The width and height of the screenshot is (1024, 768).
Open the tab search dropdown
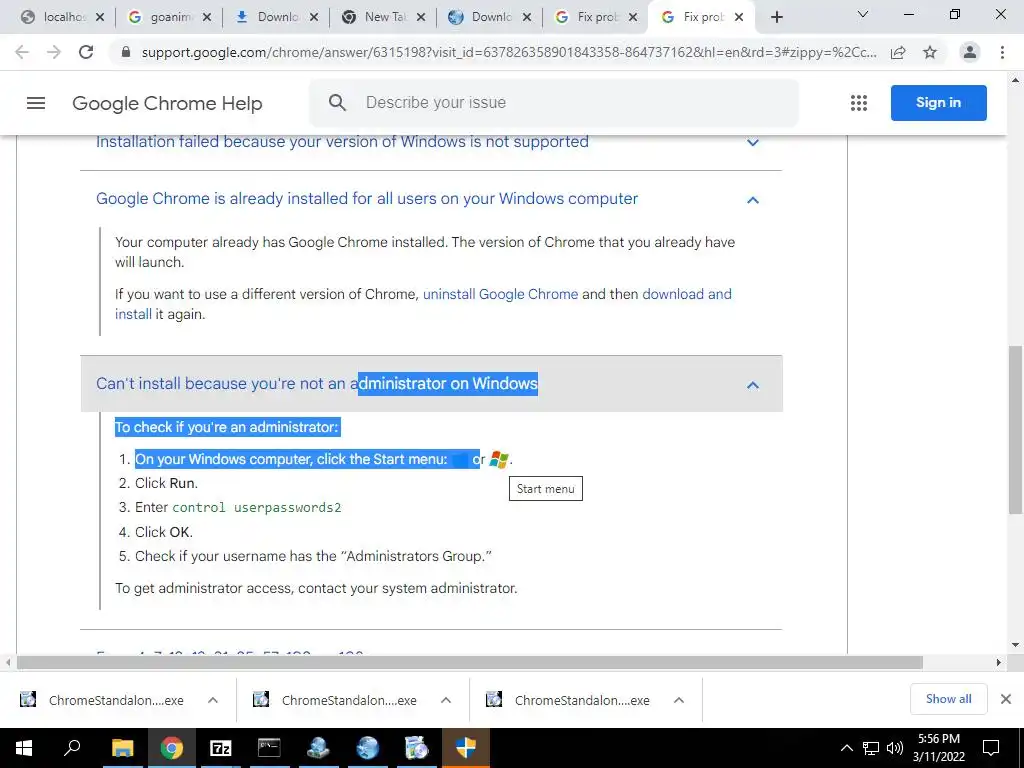[863, 14]
